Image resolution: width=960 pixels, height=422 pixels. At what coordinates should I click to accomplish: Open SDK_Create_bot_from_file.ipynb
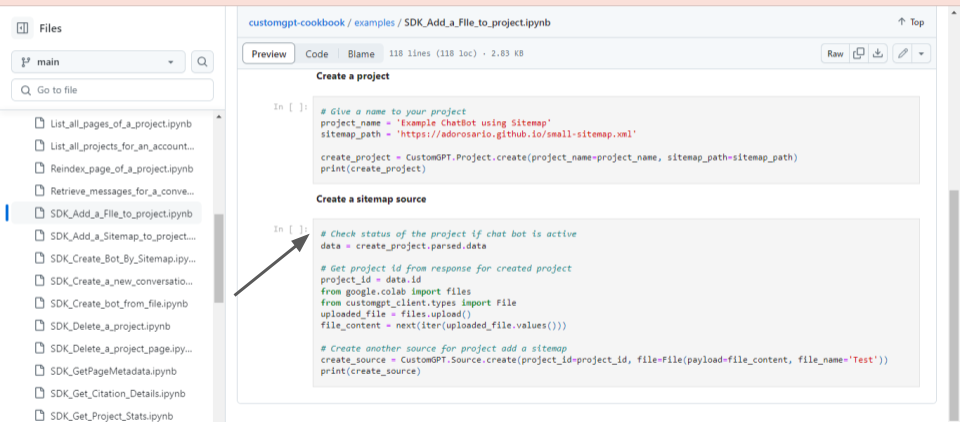point(119,304)
